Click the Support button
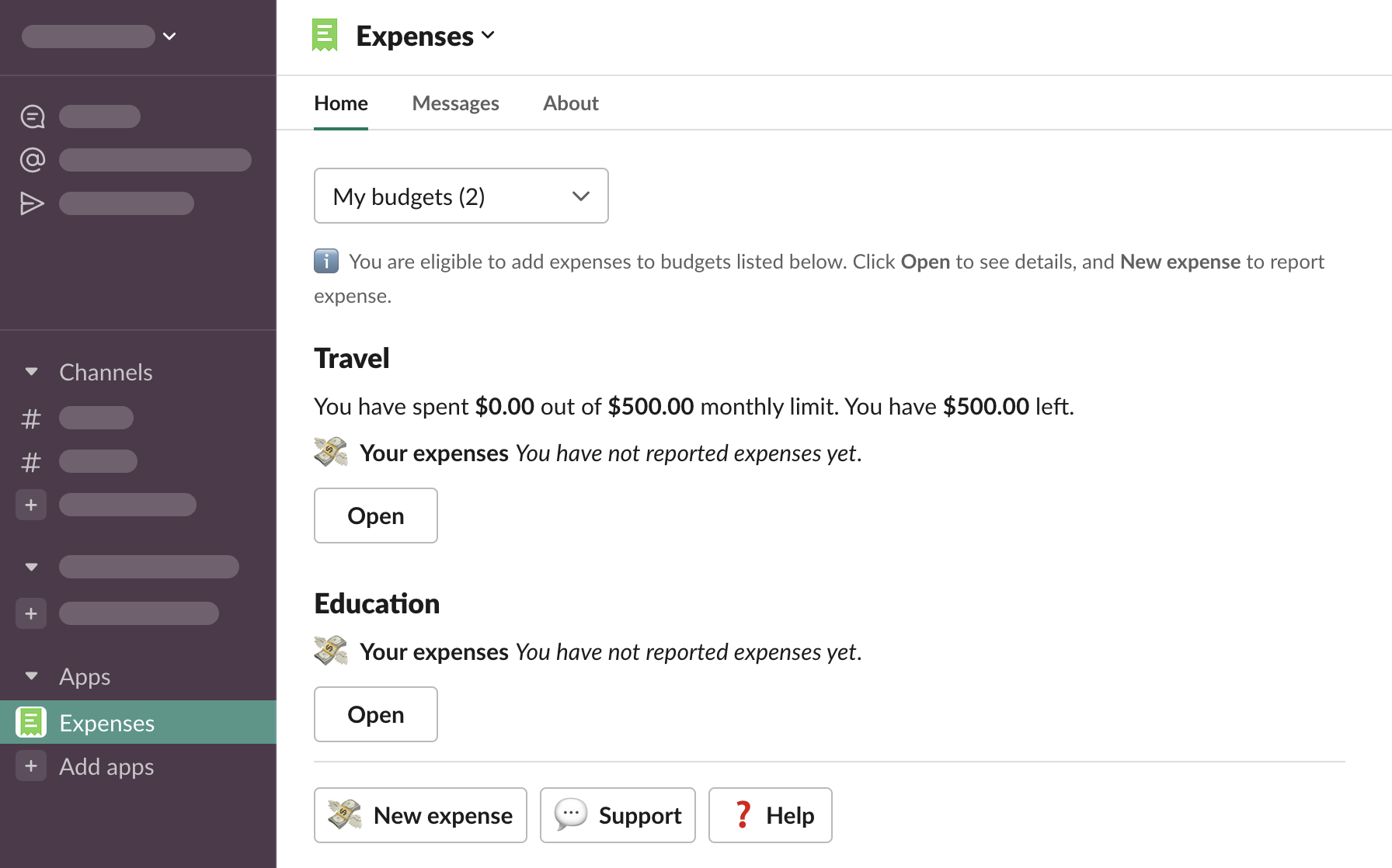 [x=618, y=815]
